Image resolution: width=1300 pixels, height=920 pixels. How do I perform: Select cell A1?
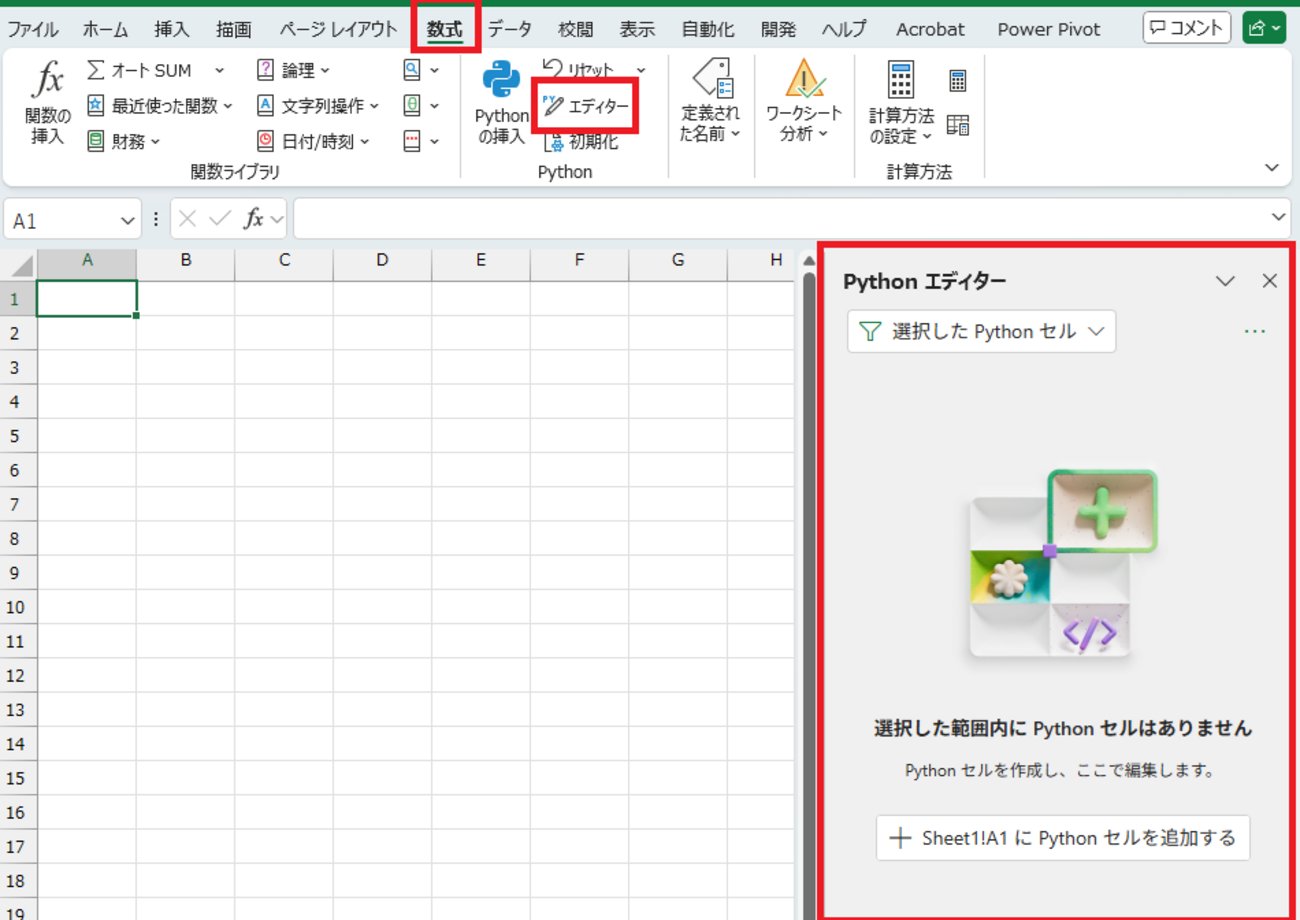click(x=87, y=299)
